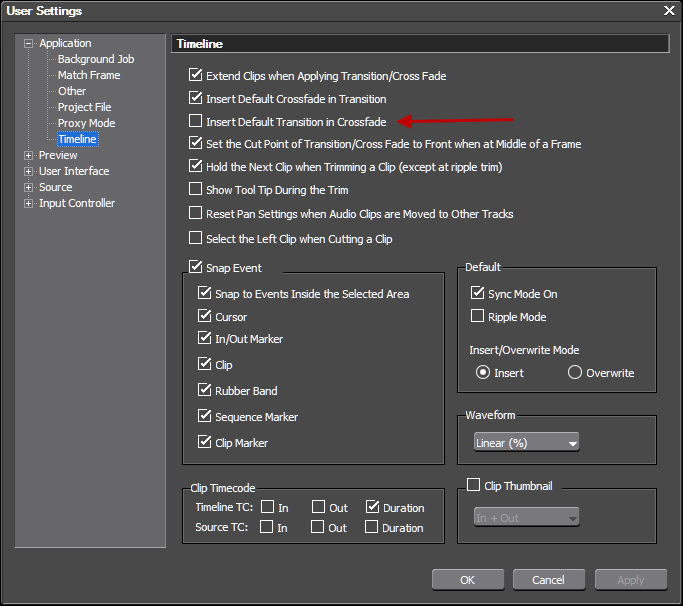Viewport: 683px width, 606px height.
Task: Open Background Job settings
Action: tap(95, 59)
